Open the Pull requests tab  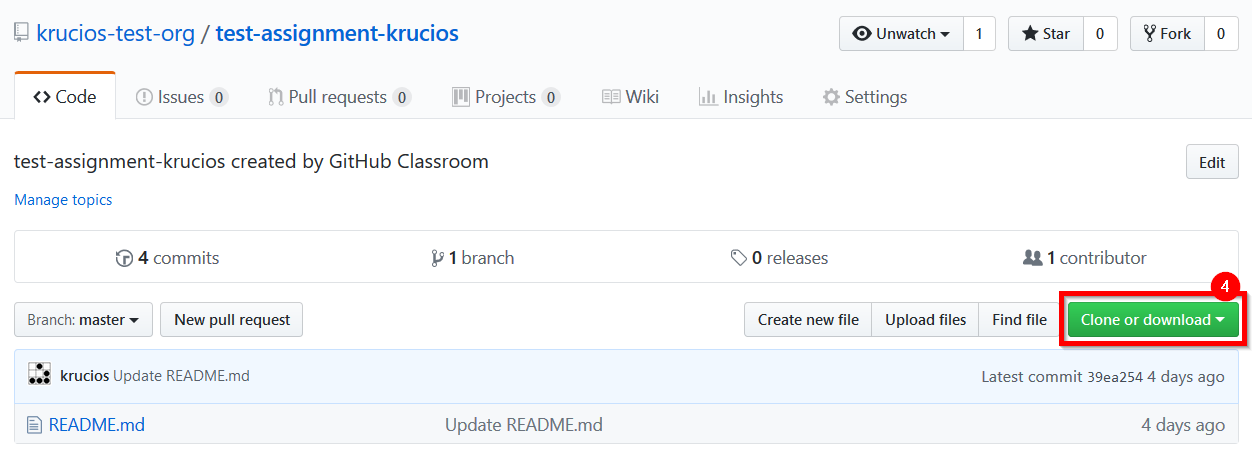pyautogui.click(x=340, y=97)
